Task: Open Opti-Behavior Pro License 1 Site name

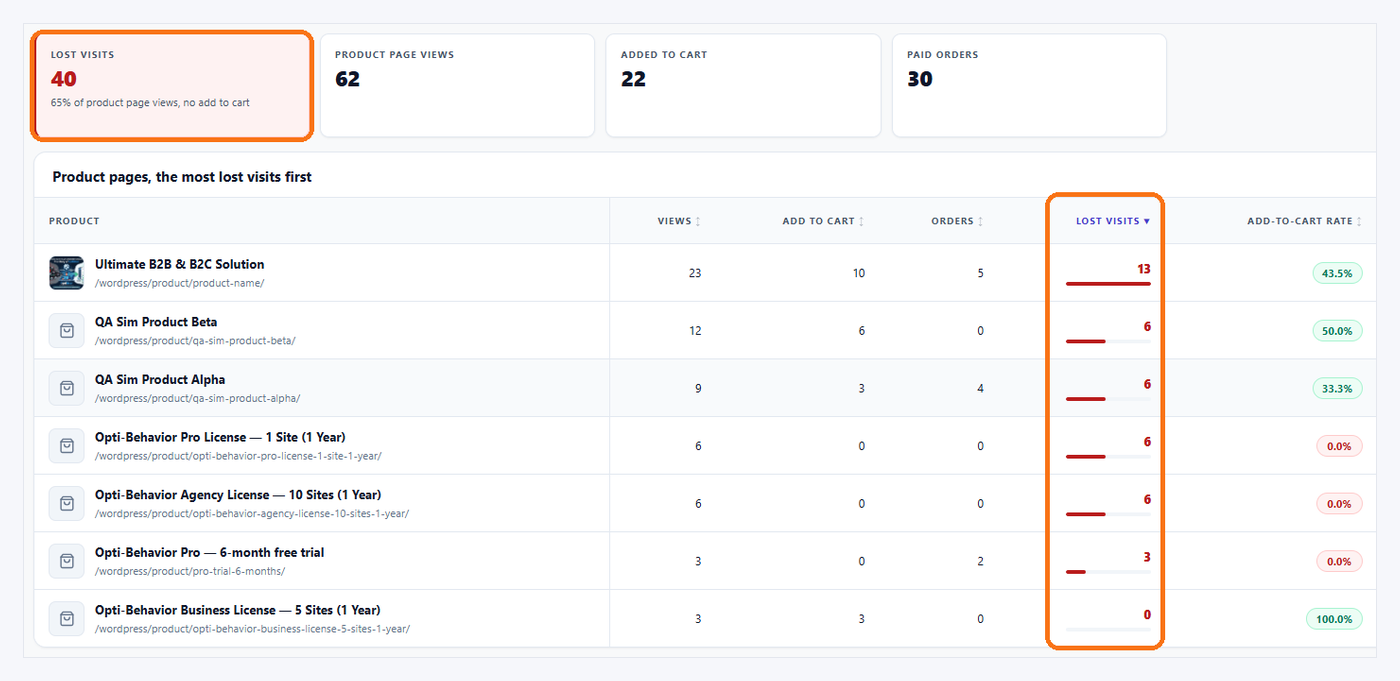Action: 220,437
